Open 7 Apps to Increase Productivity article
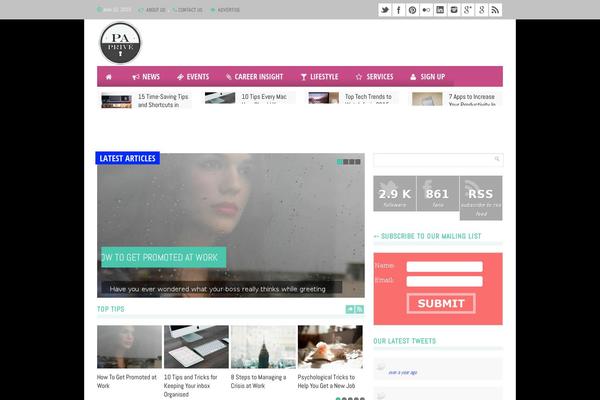Image resolution: width=600 pixels, height=400 pixels. click(x=472, y=99)
